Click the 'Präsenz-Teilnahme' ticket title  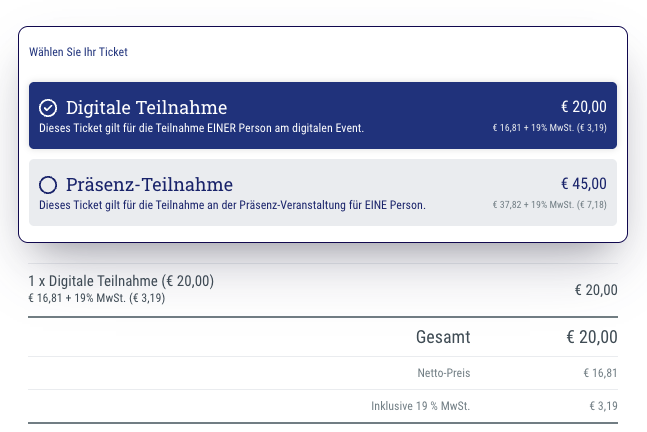click(149, 185)
